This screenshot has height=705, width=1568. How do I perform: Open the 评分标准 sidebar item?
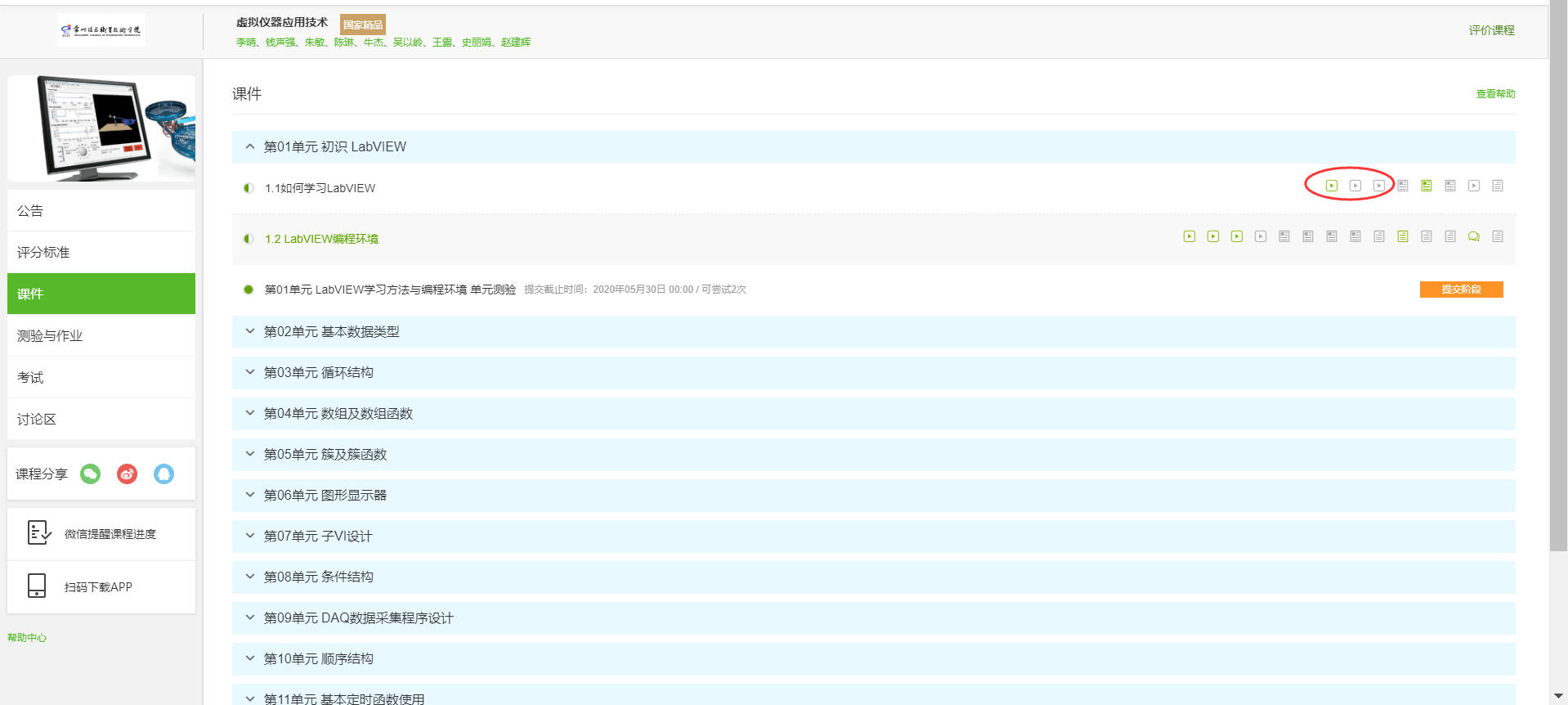coord(101,252)
